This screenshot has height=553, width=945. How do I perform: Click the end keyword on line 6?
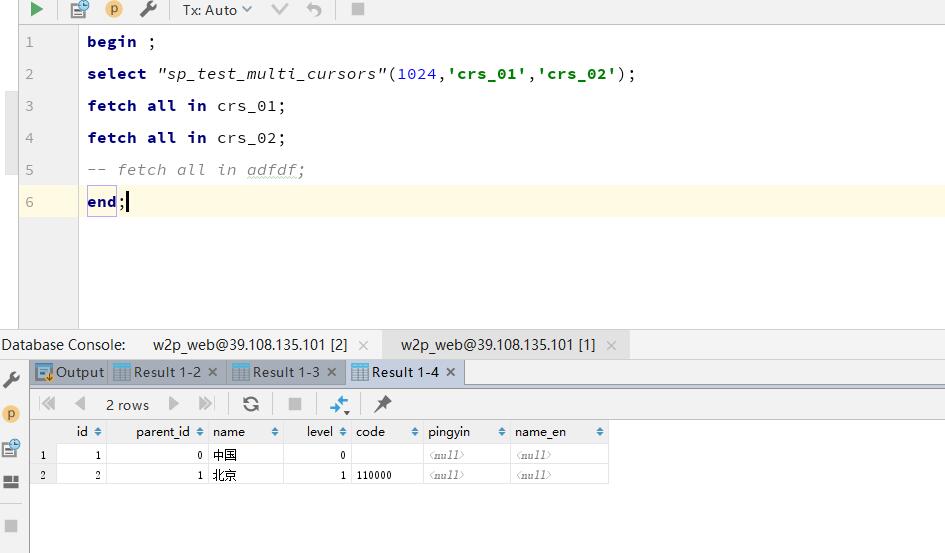[x=101, y=202]
